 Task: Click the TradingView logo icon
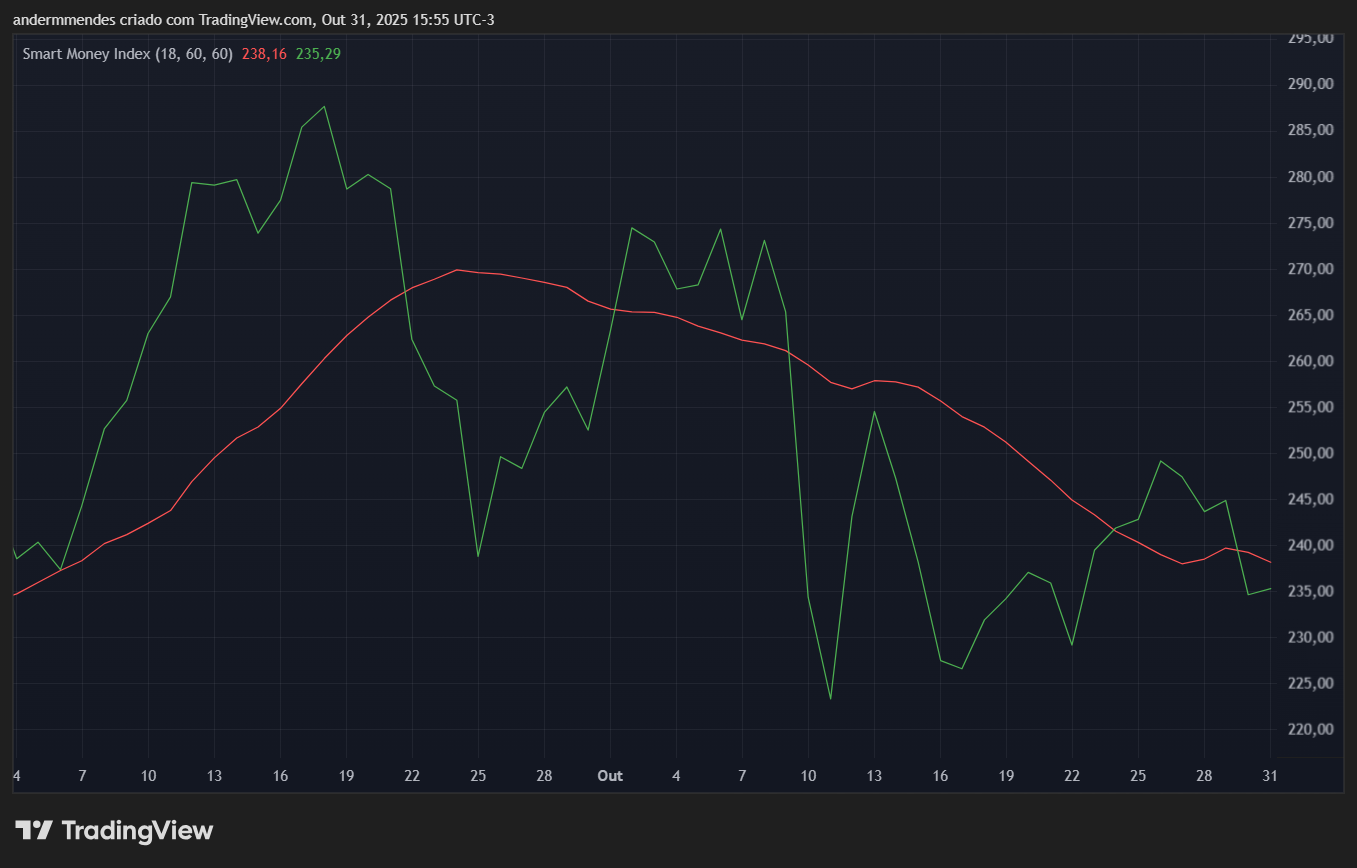[33, 829]
